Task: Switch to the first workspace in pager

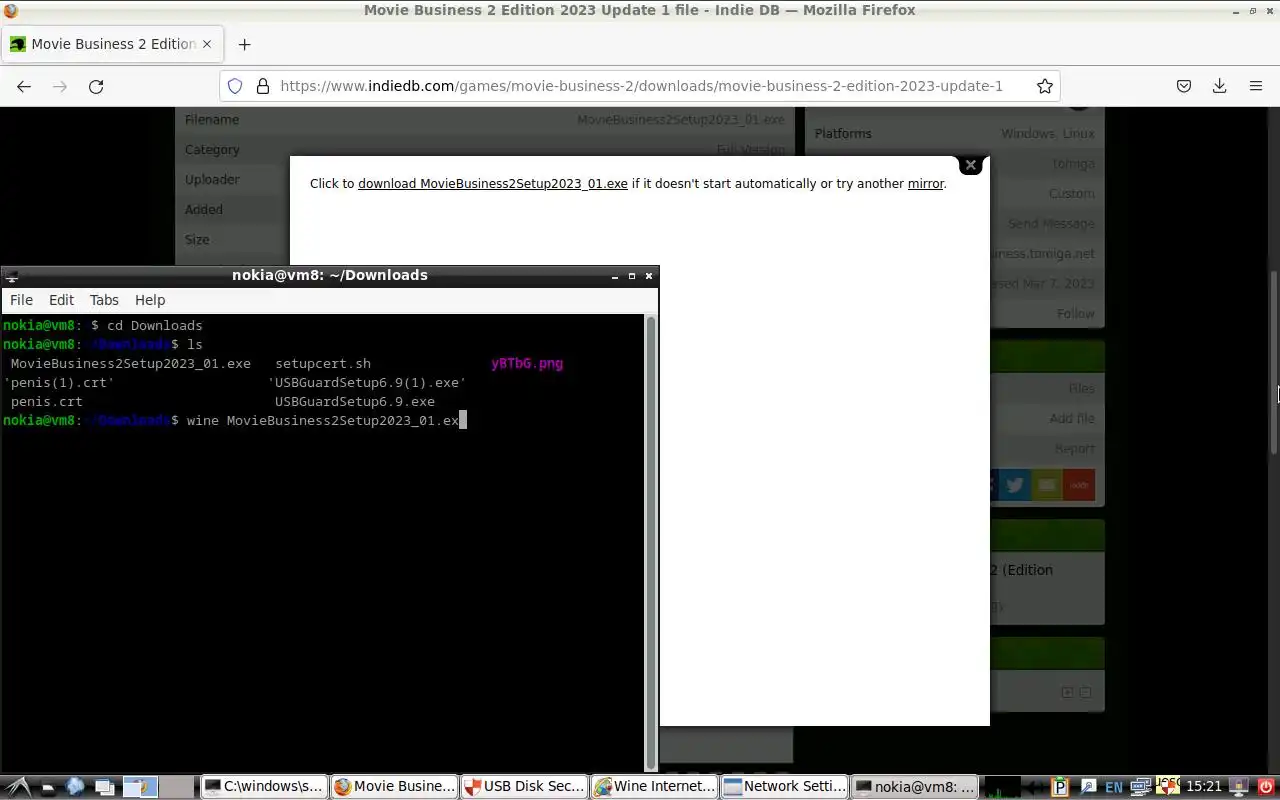Action: (141, 787)
